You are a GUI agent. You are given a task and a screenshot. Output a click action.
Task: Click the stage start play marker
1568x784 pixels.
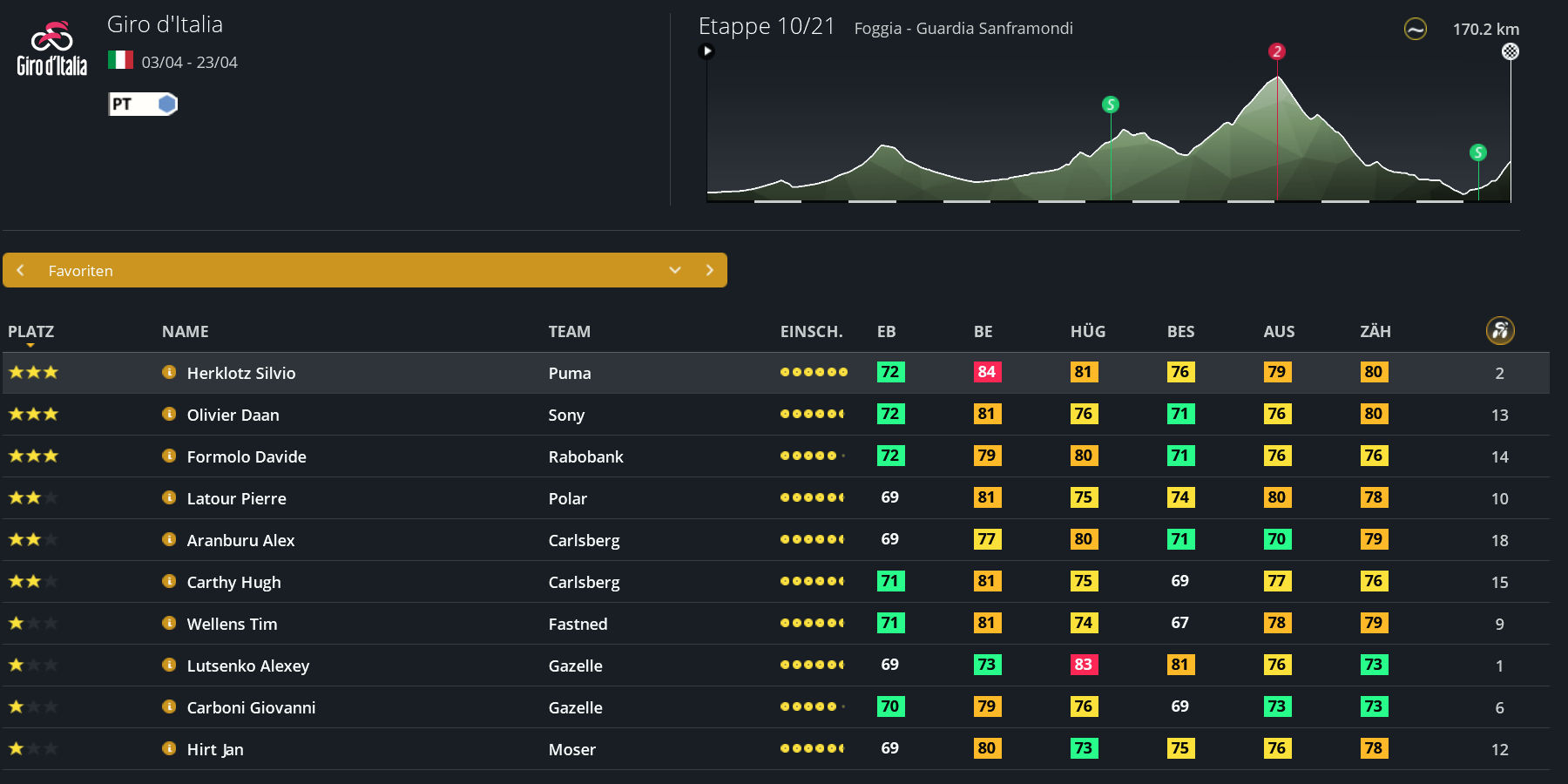(x=707, y=51)
